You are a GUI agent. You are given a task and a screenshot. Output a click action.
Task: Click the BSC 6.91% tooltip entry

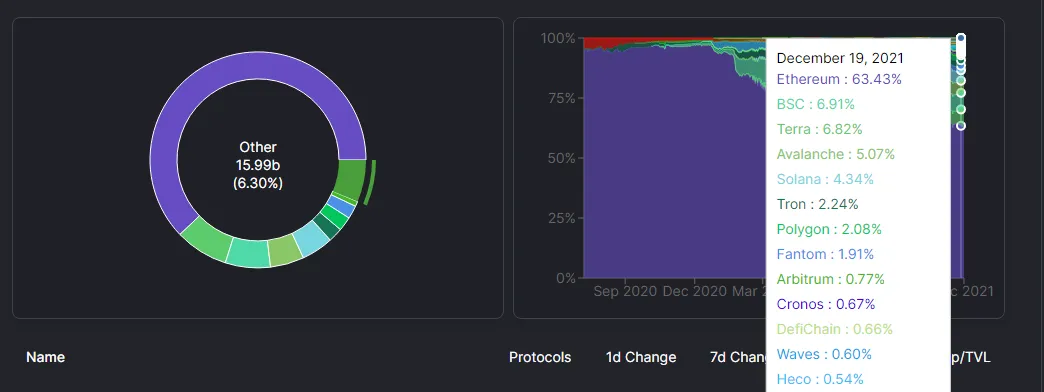pos(816,104)
